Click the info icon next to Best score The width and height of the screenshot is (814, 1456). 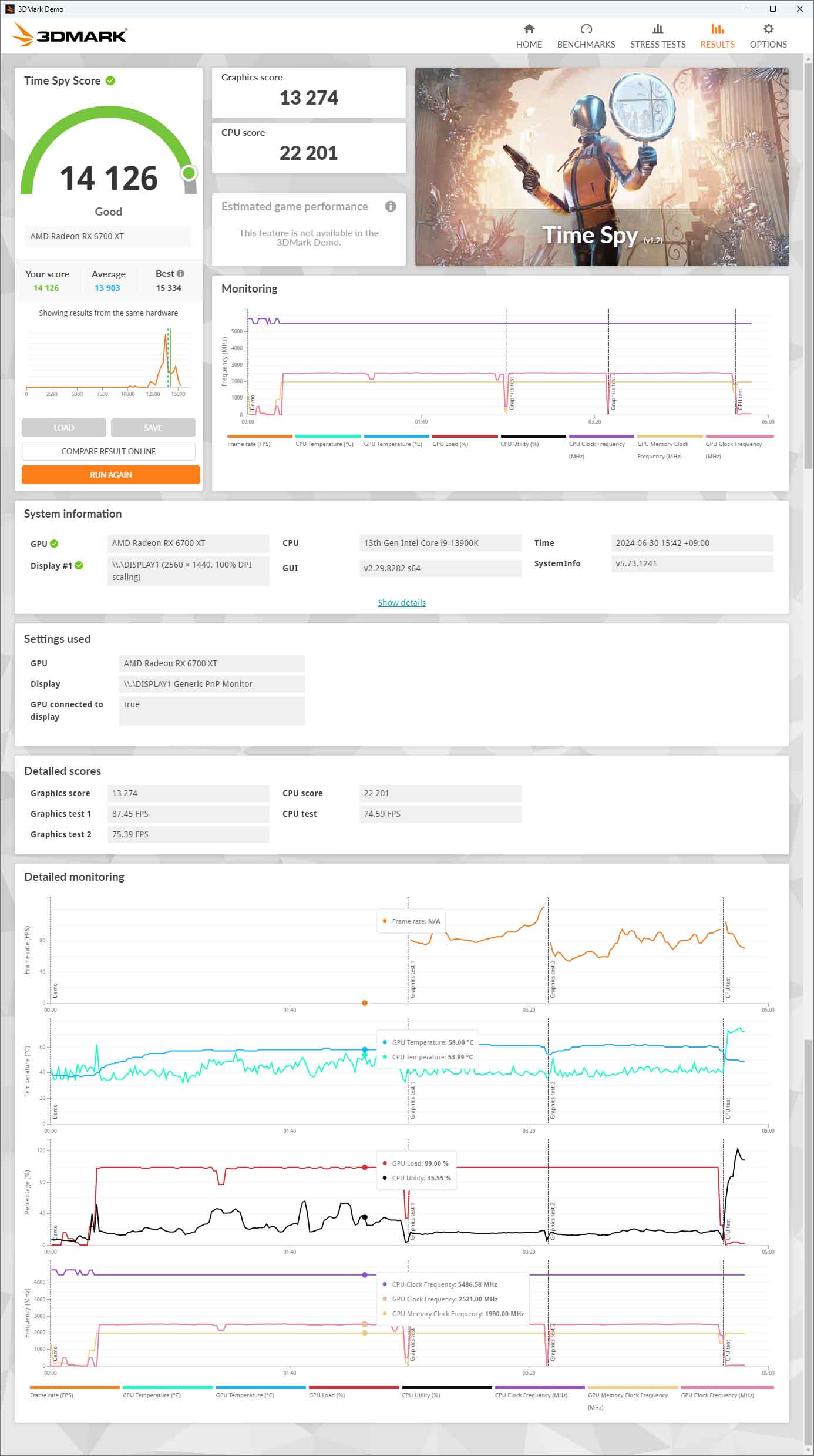tap(181, 274)
